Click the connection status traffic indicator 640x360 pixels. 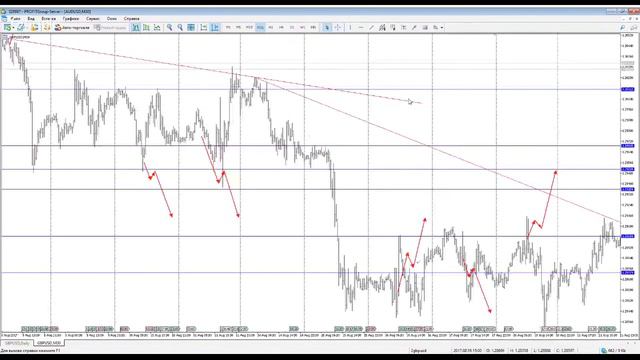click(613, 350)
